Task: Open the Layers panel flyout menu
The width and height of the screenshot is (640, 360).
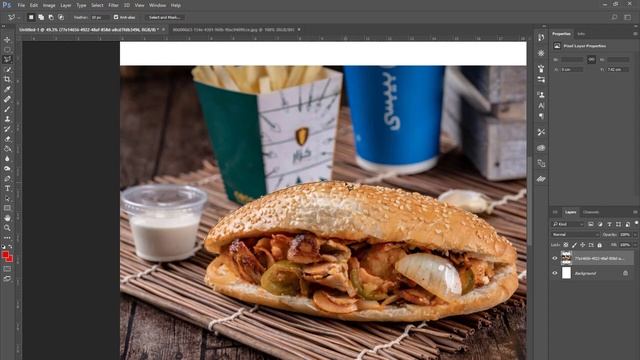Action: (635, 212)
